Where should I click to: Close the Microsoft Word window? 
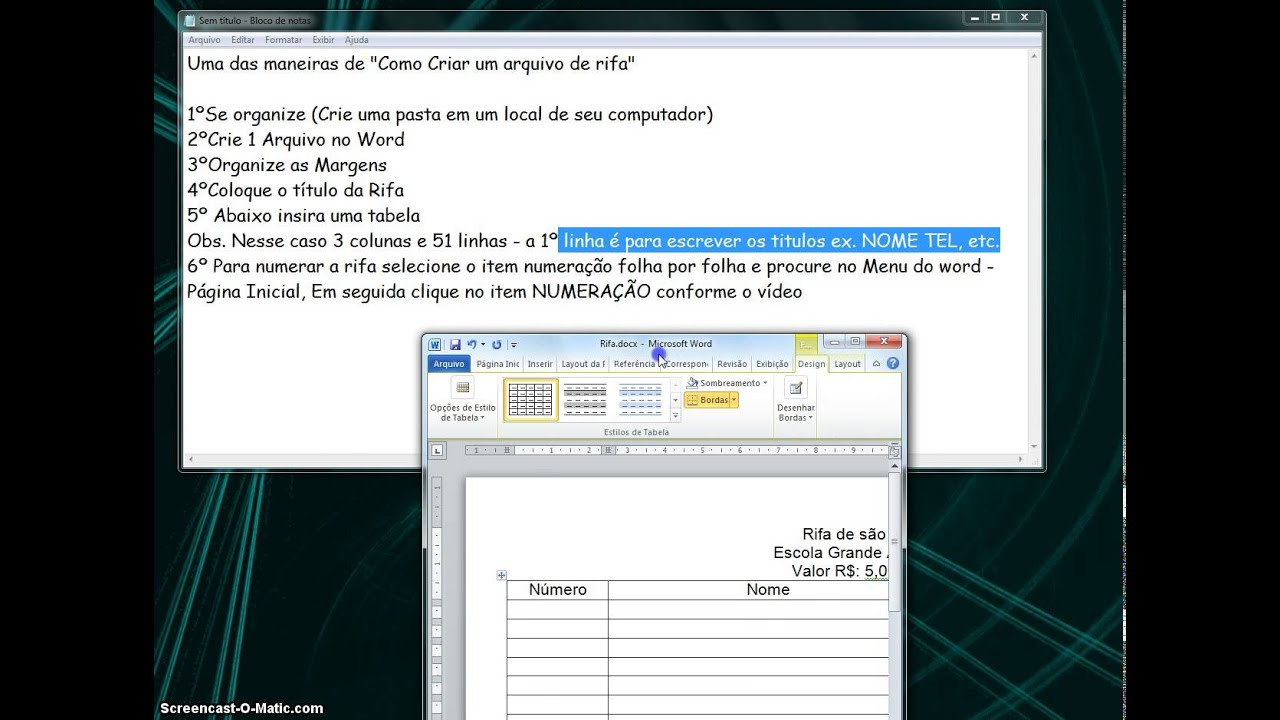click(x=883, y=341)
